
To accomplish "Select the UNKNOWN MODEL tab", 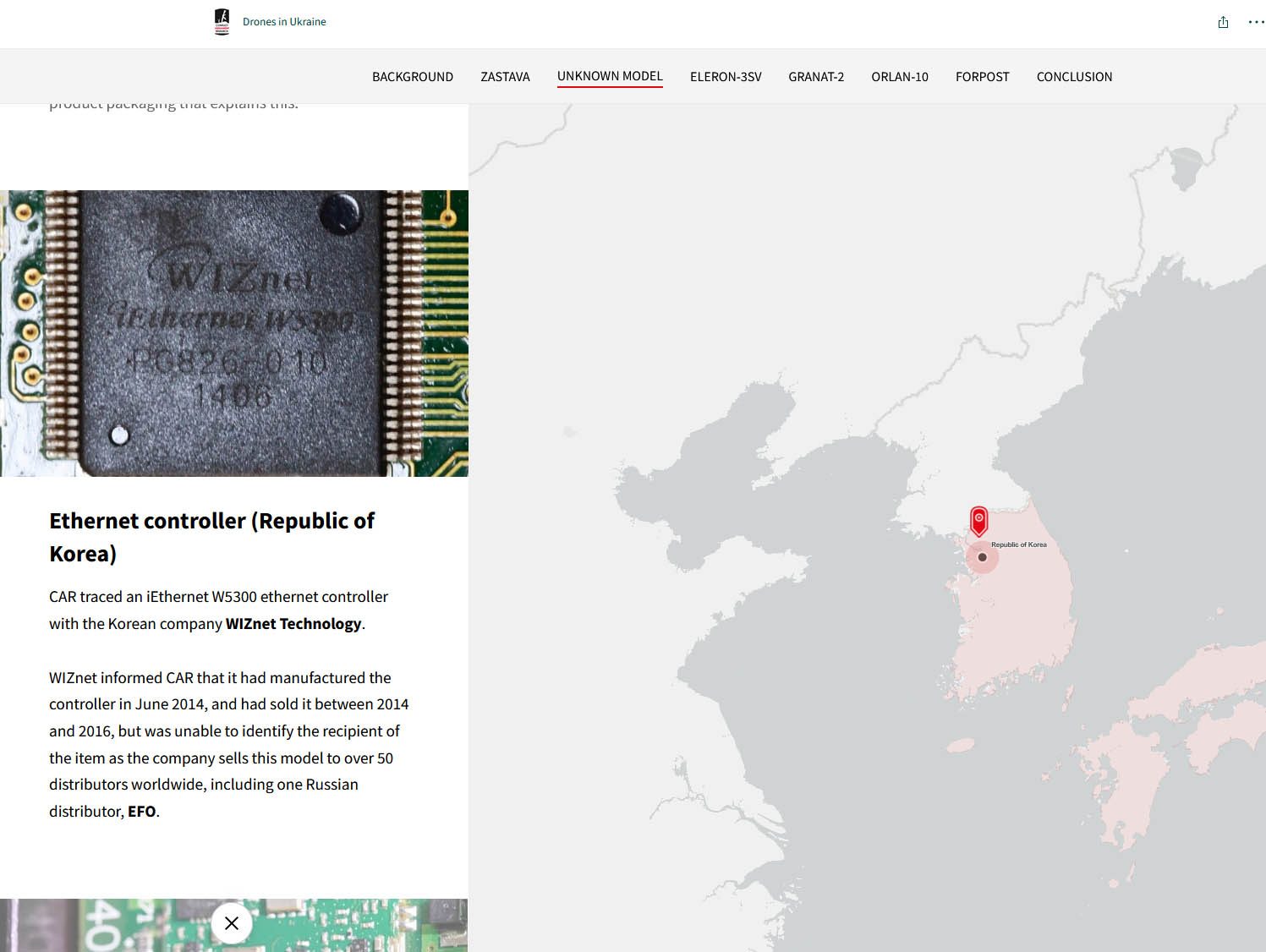I will pos(610,76).
